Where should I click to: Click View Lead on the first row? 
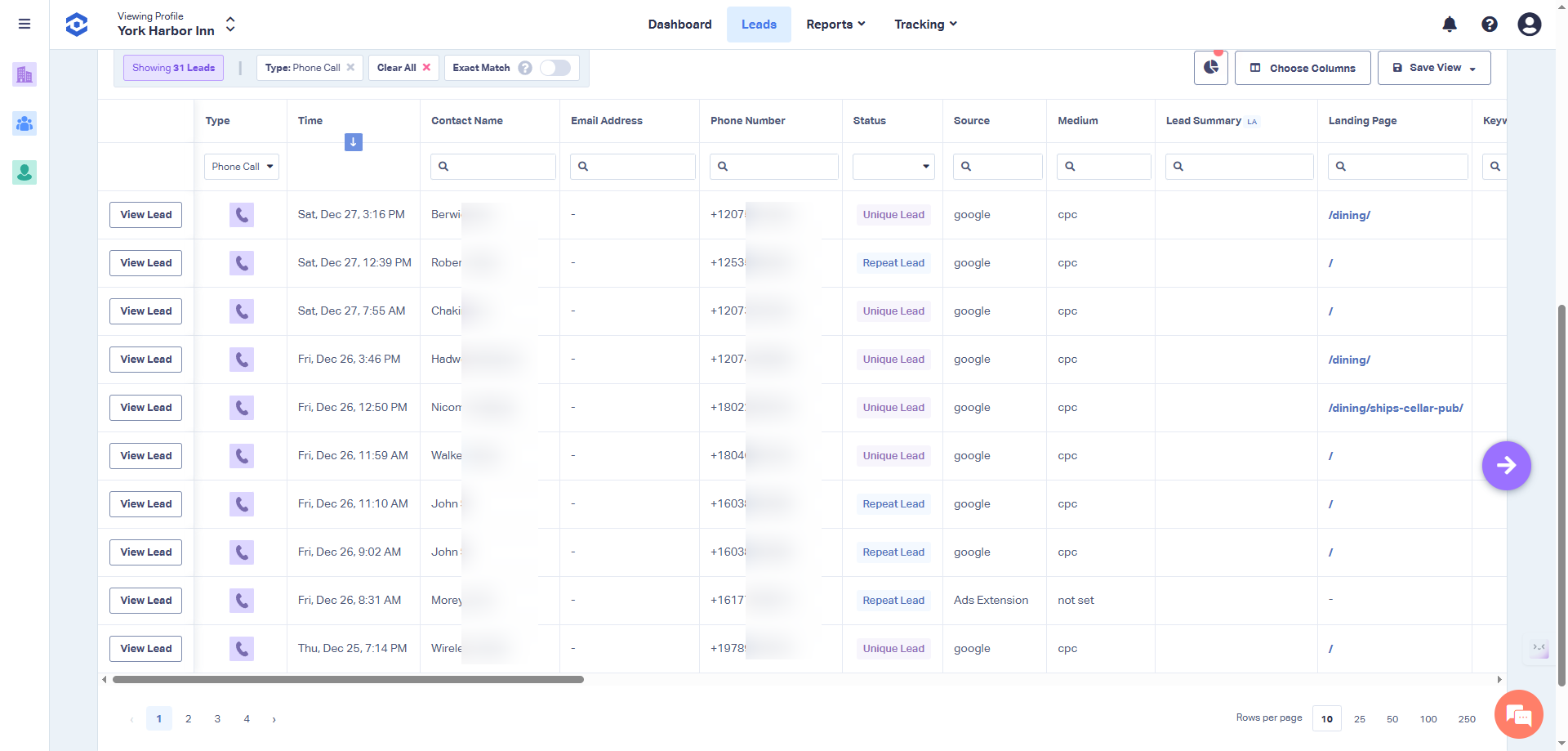(145, 214)
